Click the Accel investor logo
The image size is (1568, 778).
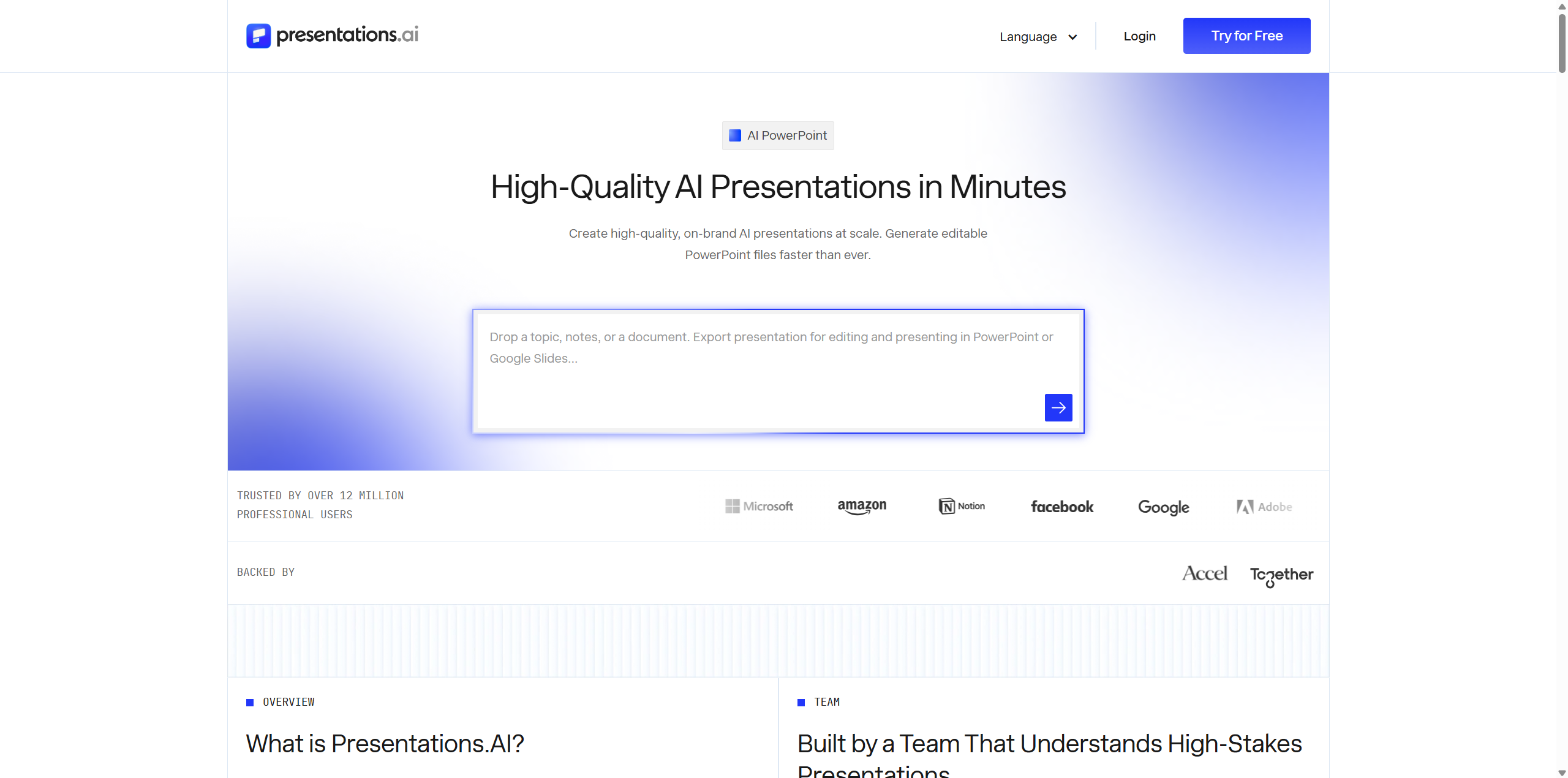pyautogui.click(x=1205, y=573)
